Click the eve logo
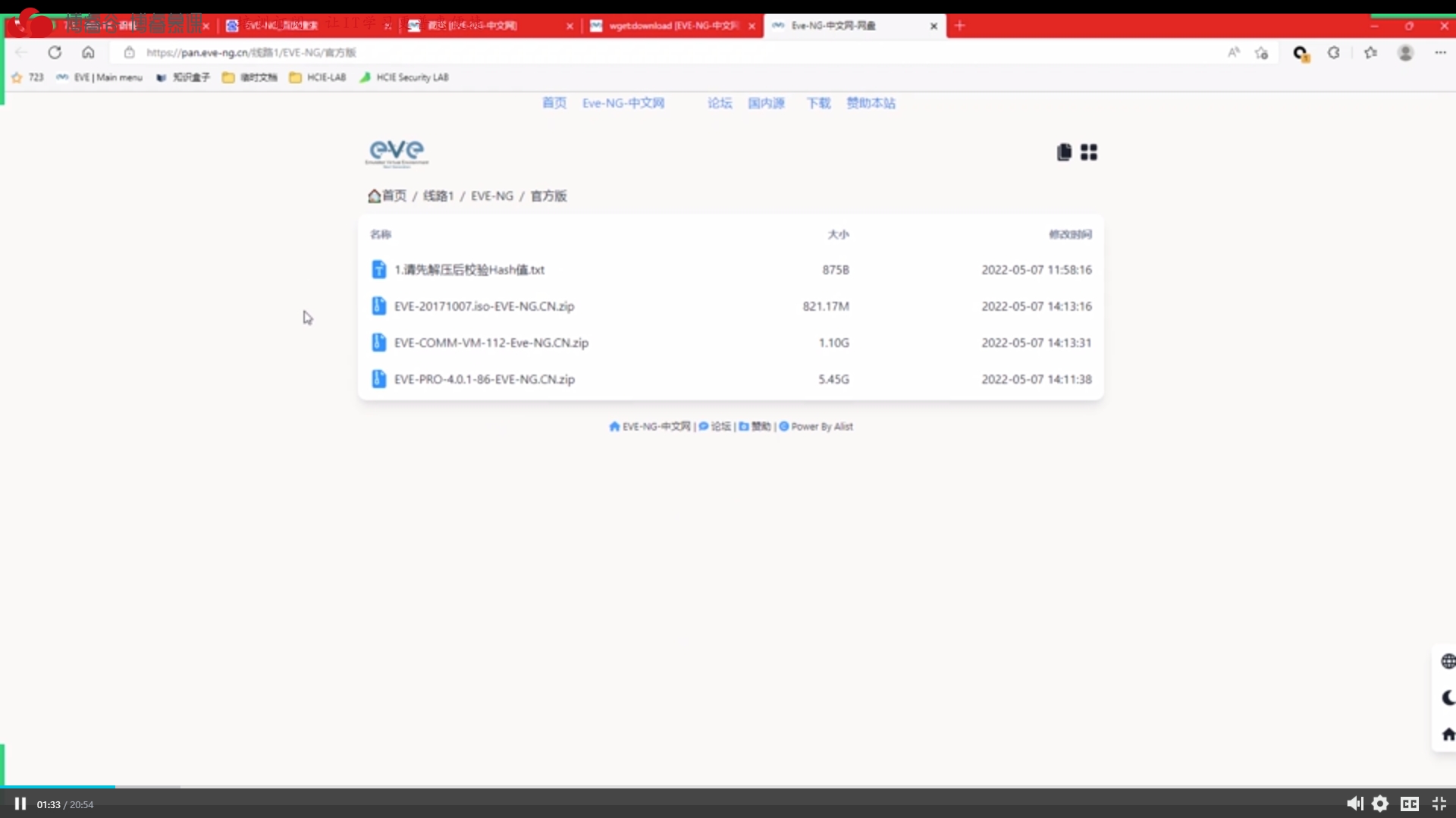The image size is (1456, 818). tap(397, 152)
